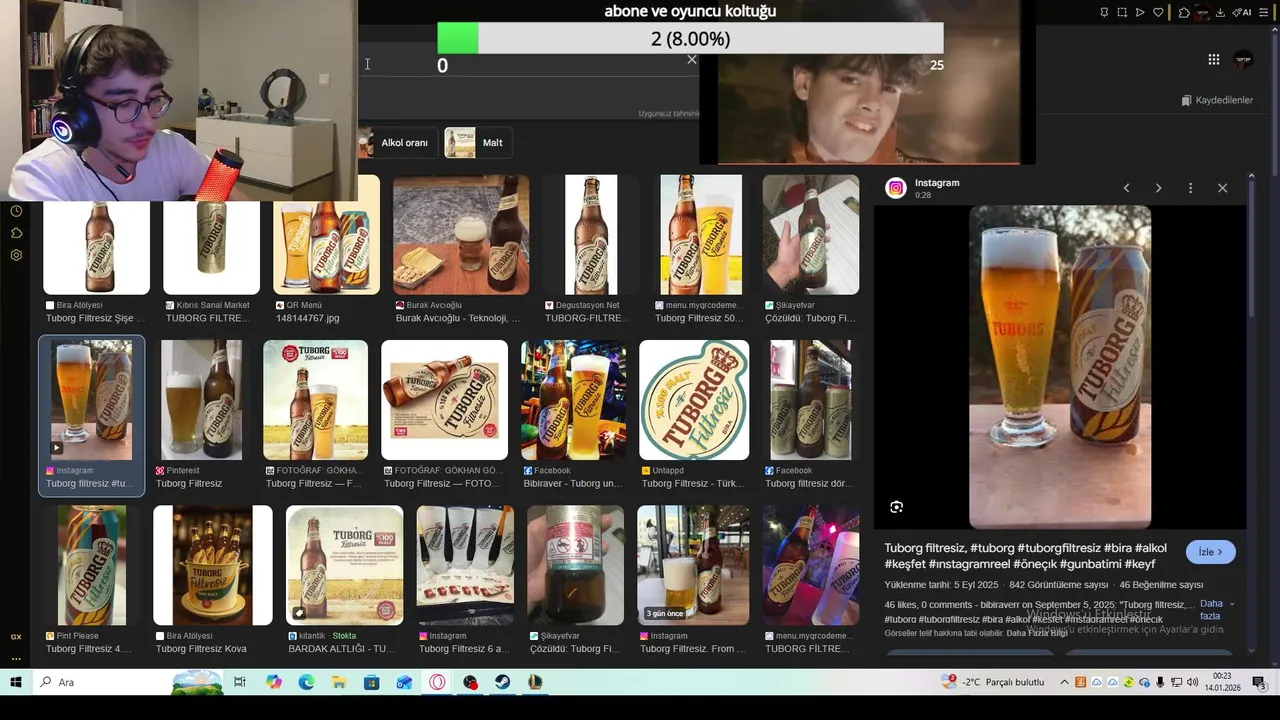Image resolution: width=1280 pixels, height=720 pixels.
Task: Click the İzle button
Action: pyautogui.click(x=1211, y=552)
